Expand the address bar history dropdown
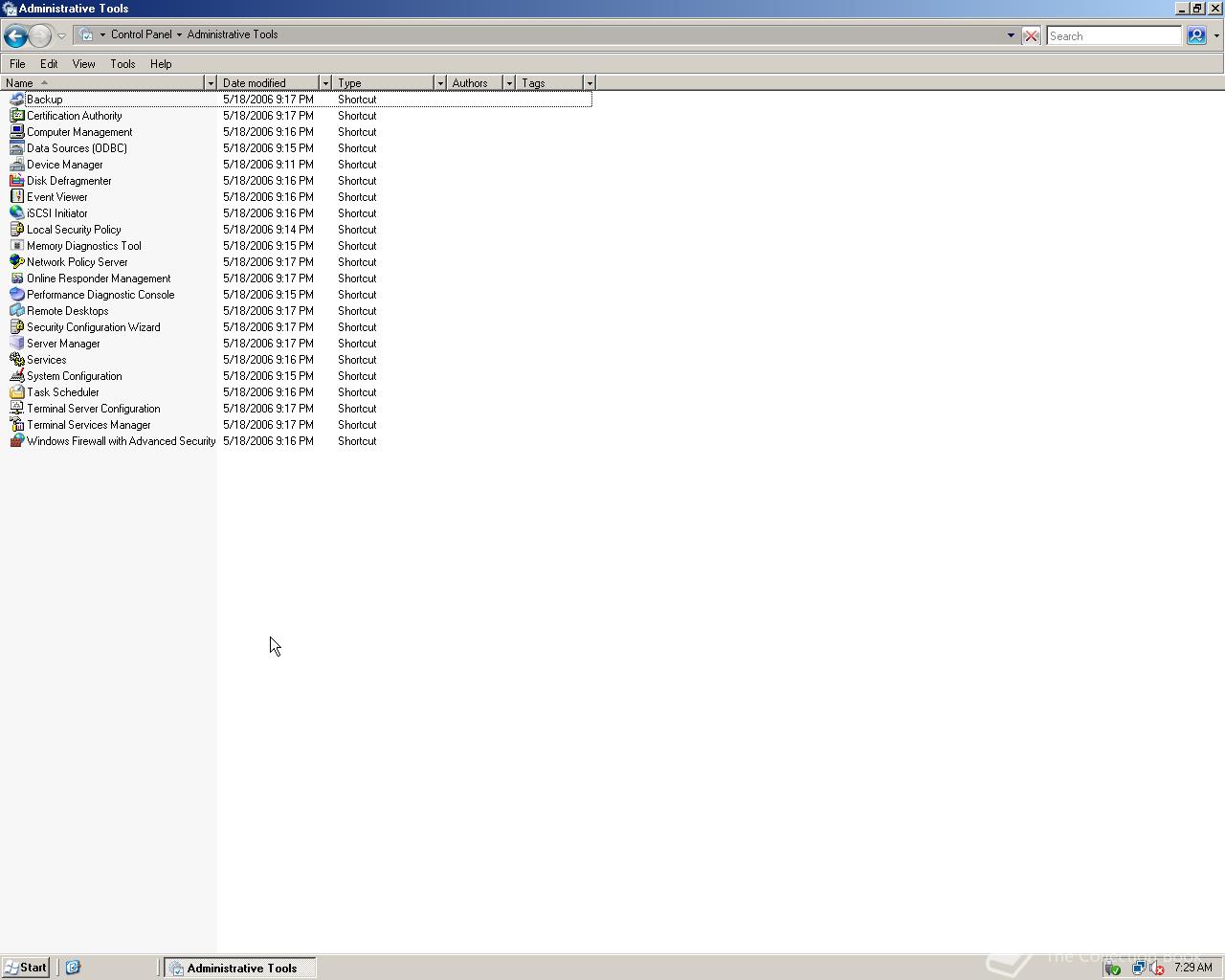This screenshot has height=980, width=1225. 1011,35
